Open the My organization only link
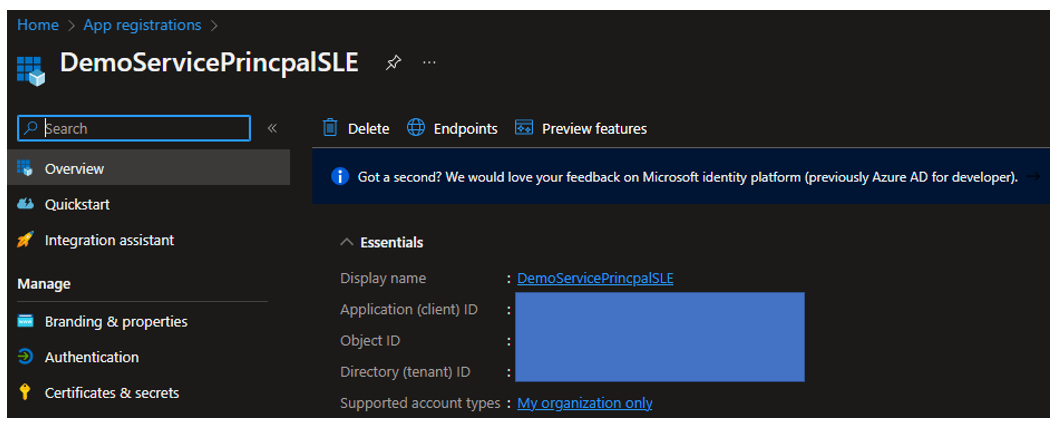The image size is (1060, 430). 585,403
